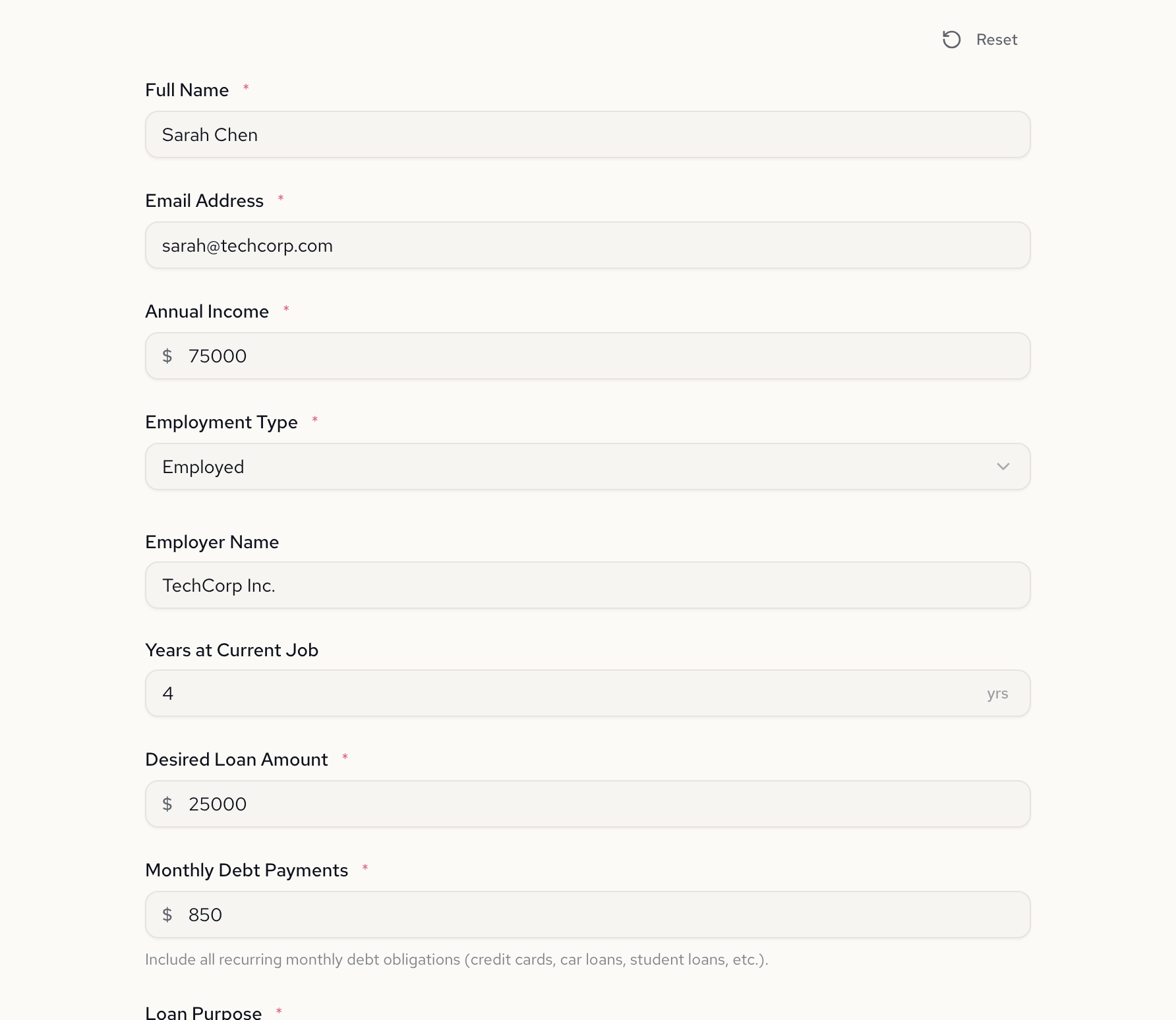Click the Employment Type label text

221,422
